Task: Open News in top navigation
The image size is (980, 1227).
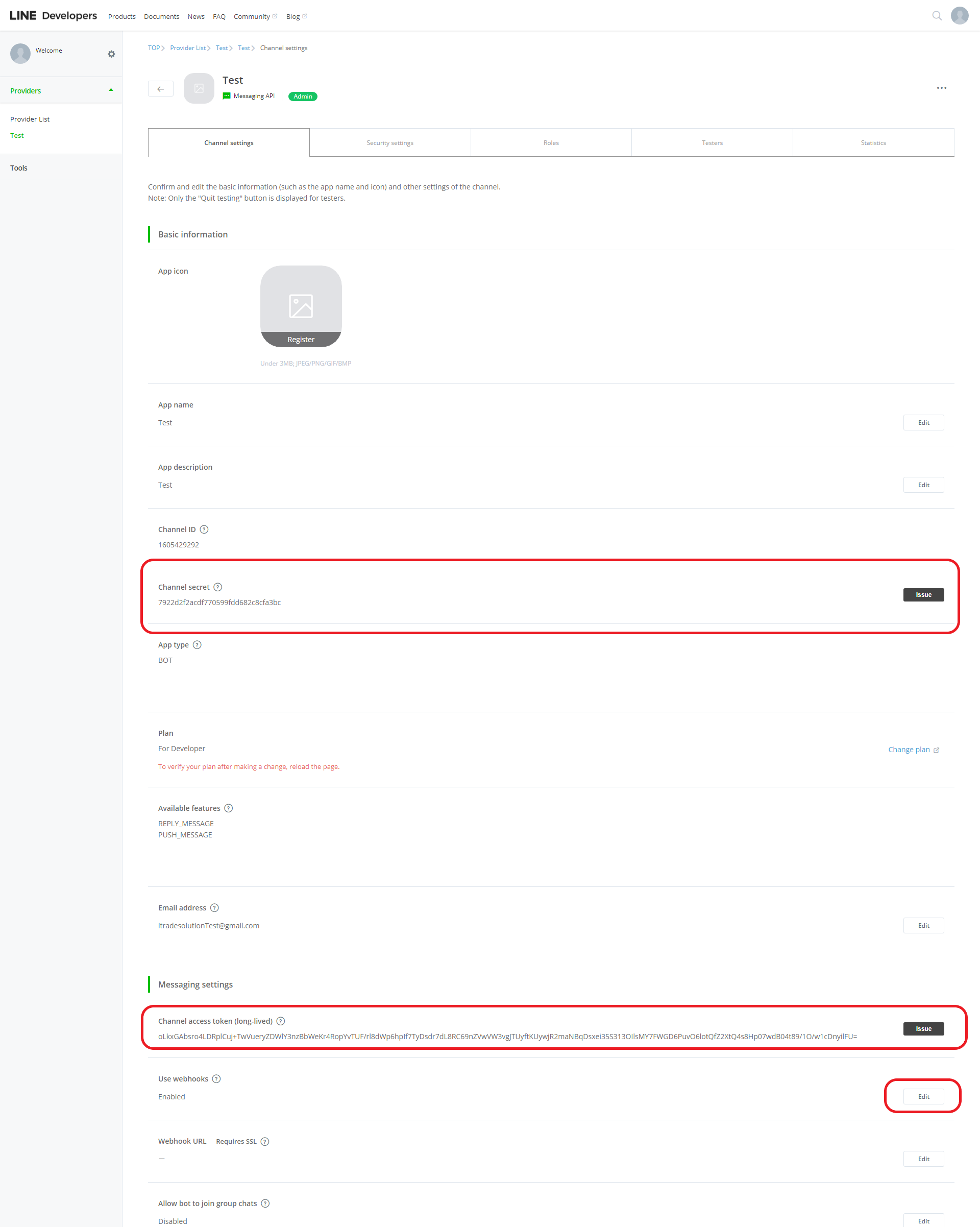Action: (195, 16)
